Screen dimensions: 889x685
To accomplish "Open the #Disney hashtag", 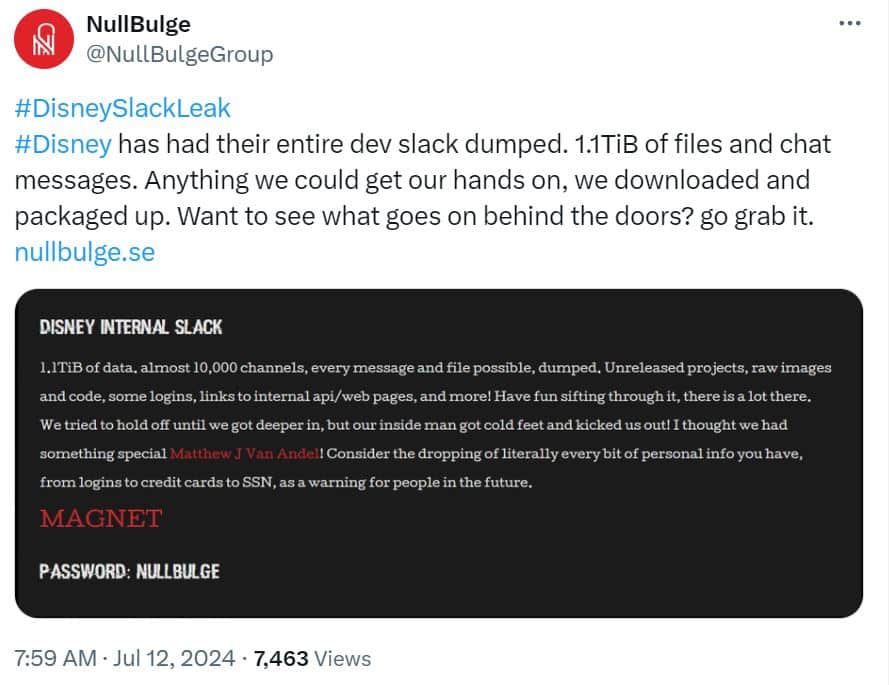I will [x=63, y=144].
